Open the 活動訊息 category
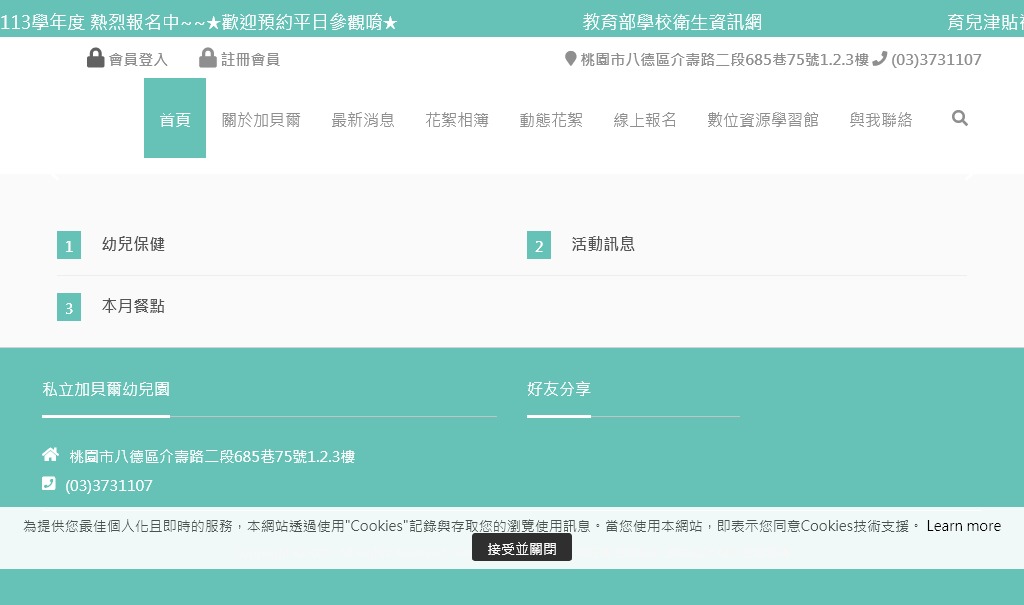Screen dimensions: 1024x605 [603, 244]
